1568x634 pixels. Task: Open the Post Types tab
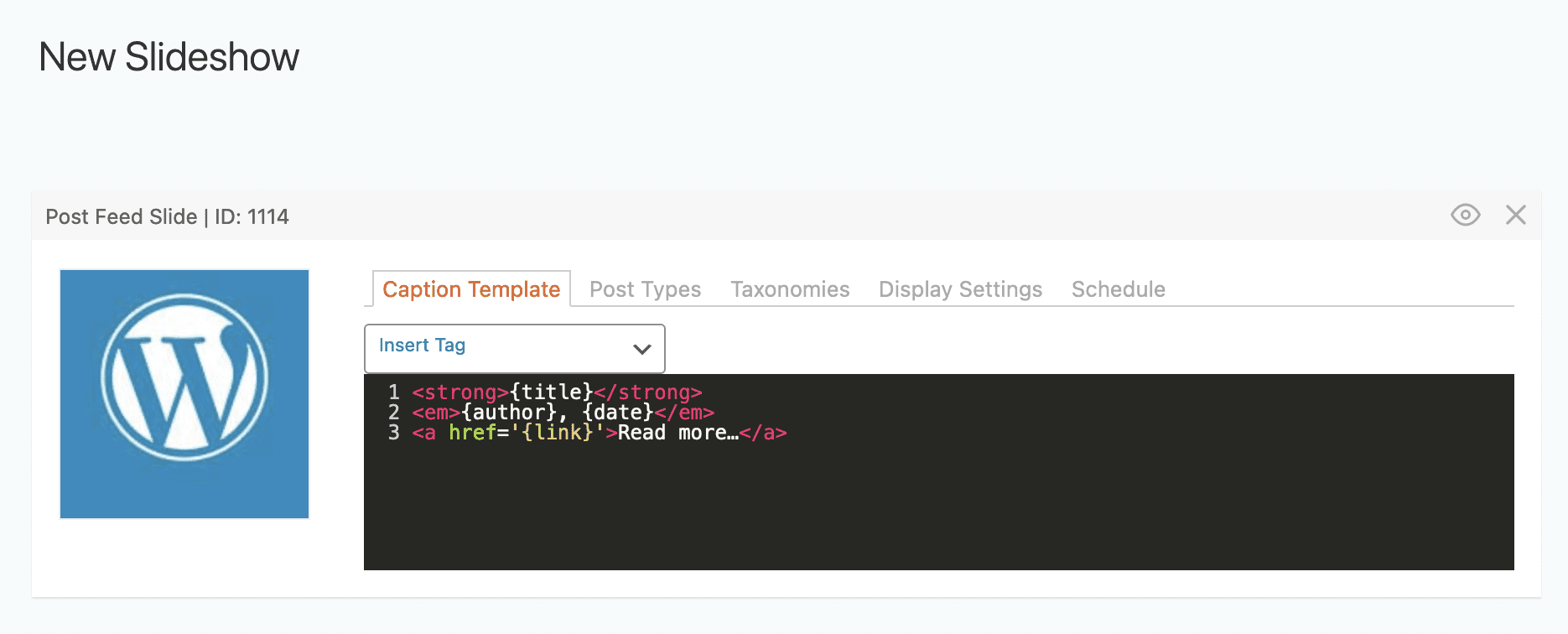click(645, 289)
